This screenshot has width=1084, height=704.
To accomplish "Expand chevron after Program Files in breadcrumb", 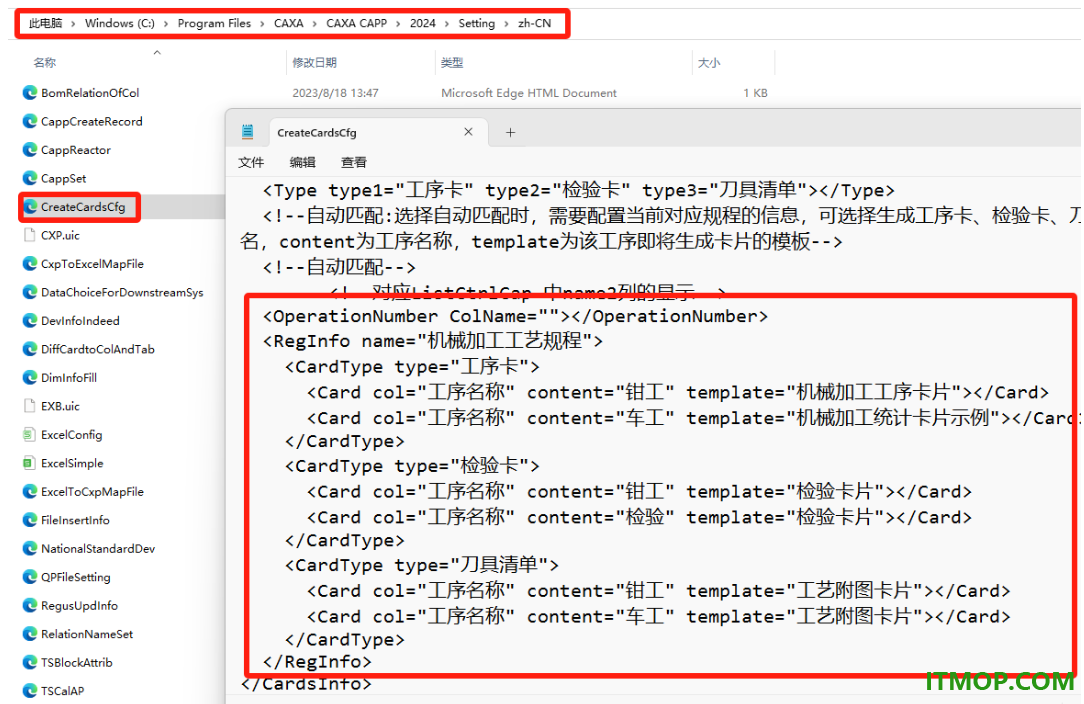I will click(x=262, y=24).
